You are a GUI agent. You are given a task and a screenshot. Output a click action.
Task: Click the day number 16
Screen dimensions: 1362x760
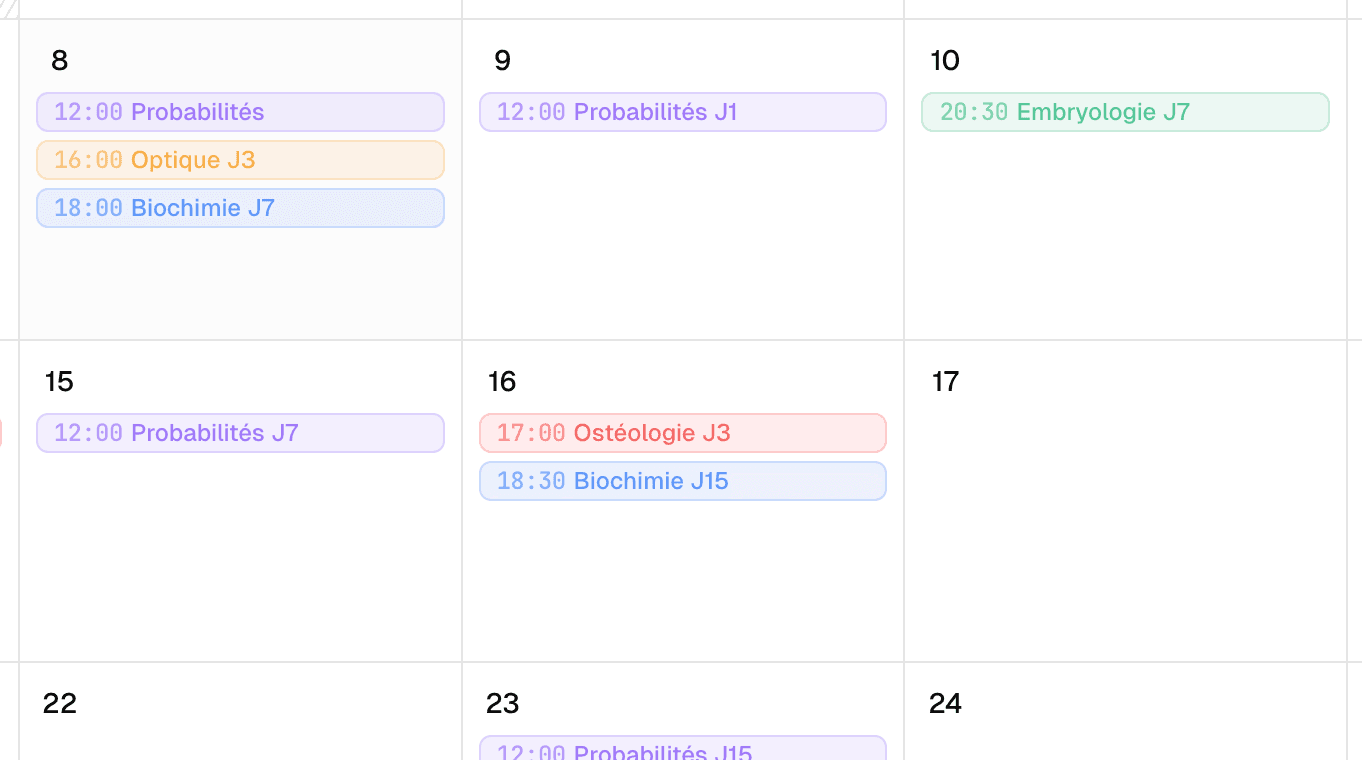coord(502,382)
